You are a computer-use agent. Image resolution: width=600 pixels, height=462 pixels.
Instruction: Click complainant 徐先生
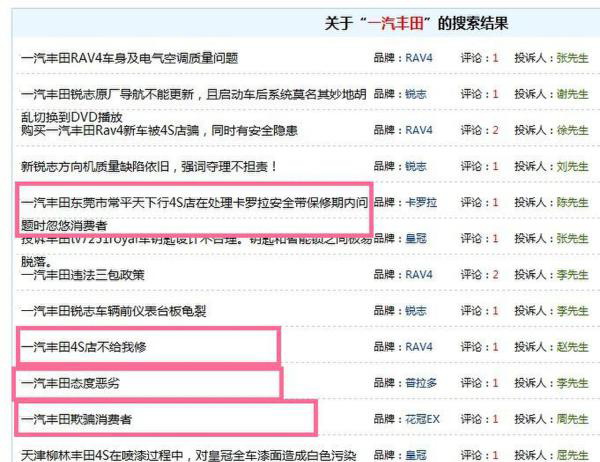(x=572, y=130)
